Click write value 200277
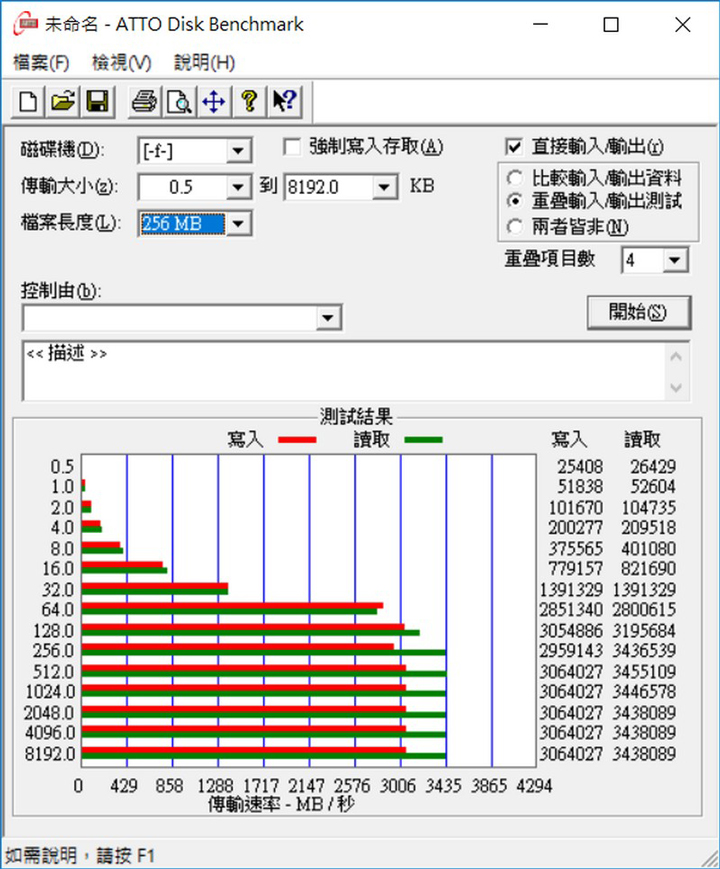This screenshot has height=869, width=720. click(x=575, y=528)
